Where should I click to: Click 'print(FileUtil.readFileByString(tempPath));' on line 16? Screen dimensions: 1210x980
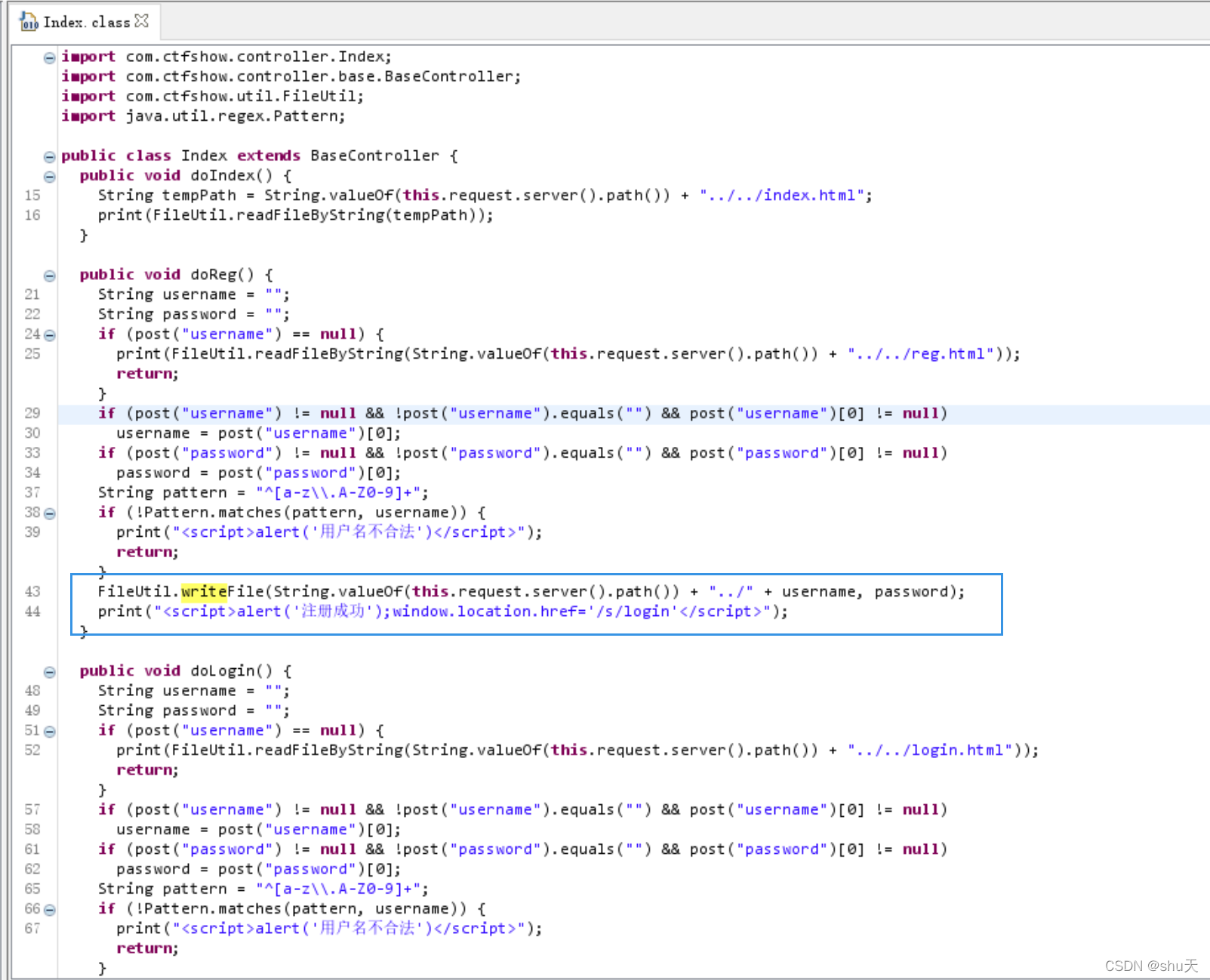(296, 215)
